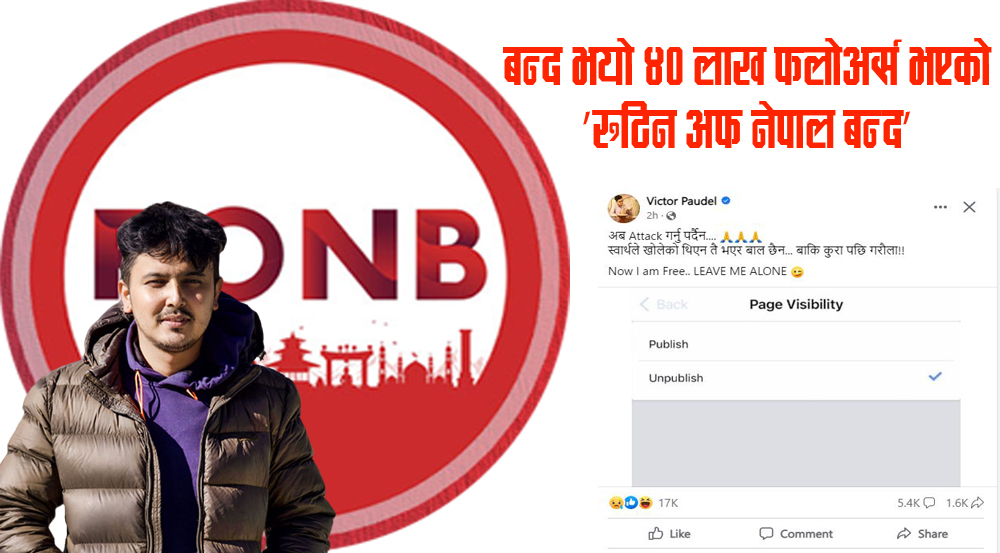Share the post
1000x553 pixels.
pyautogui.click(x=922, y=534)
